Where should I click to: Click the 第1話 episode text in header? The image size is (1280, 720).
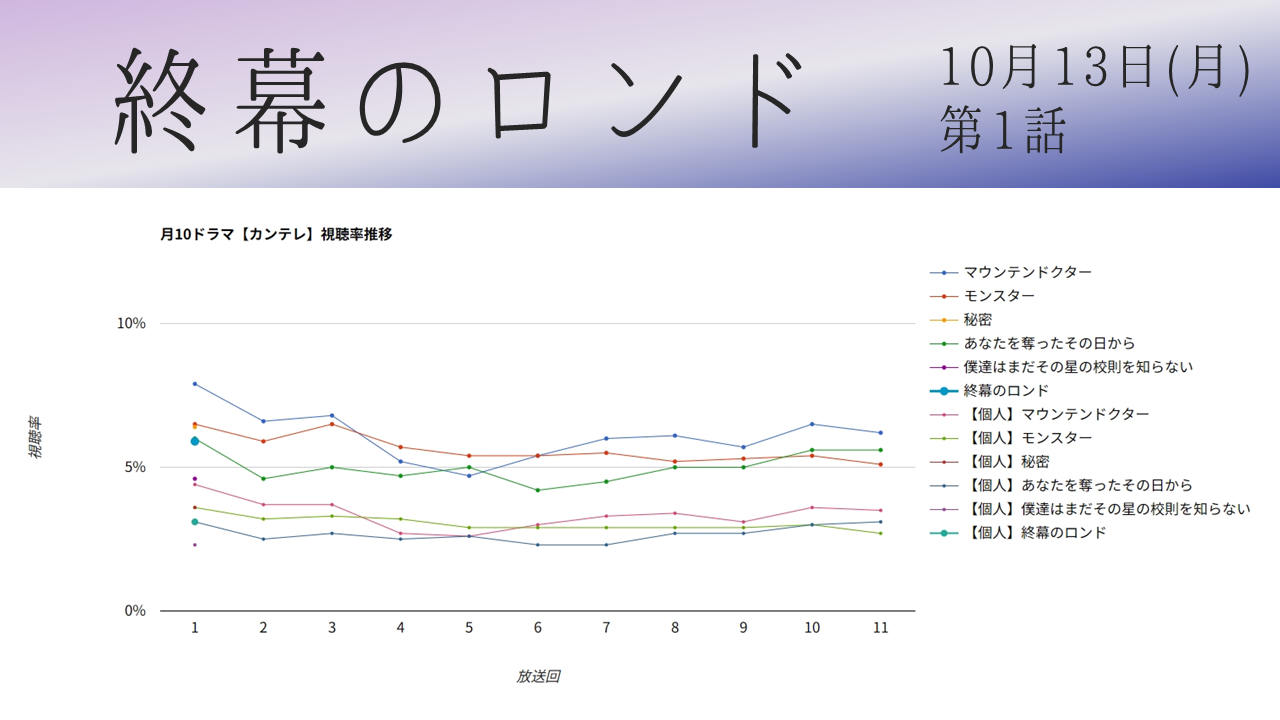(1002, 132)
